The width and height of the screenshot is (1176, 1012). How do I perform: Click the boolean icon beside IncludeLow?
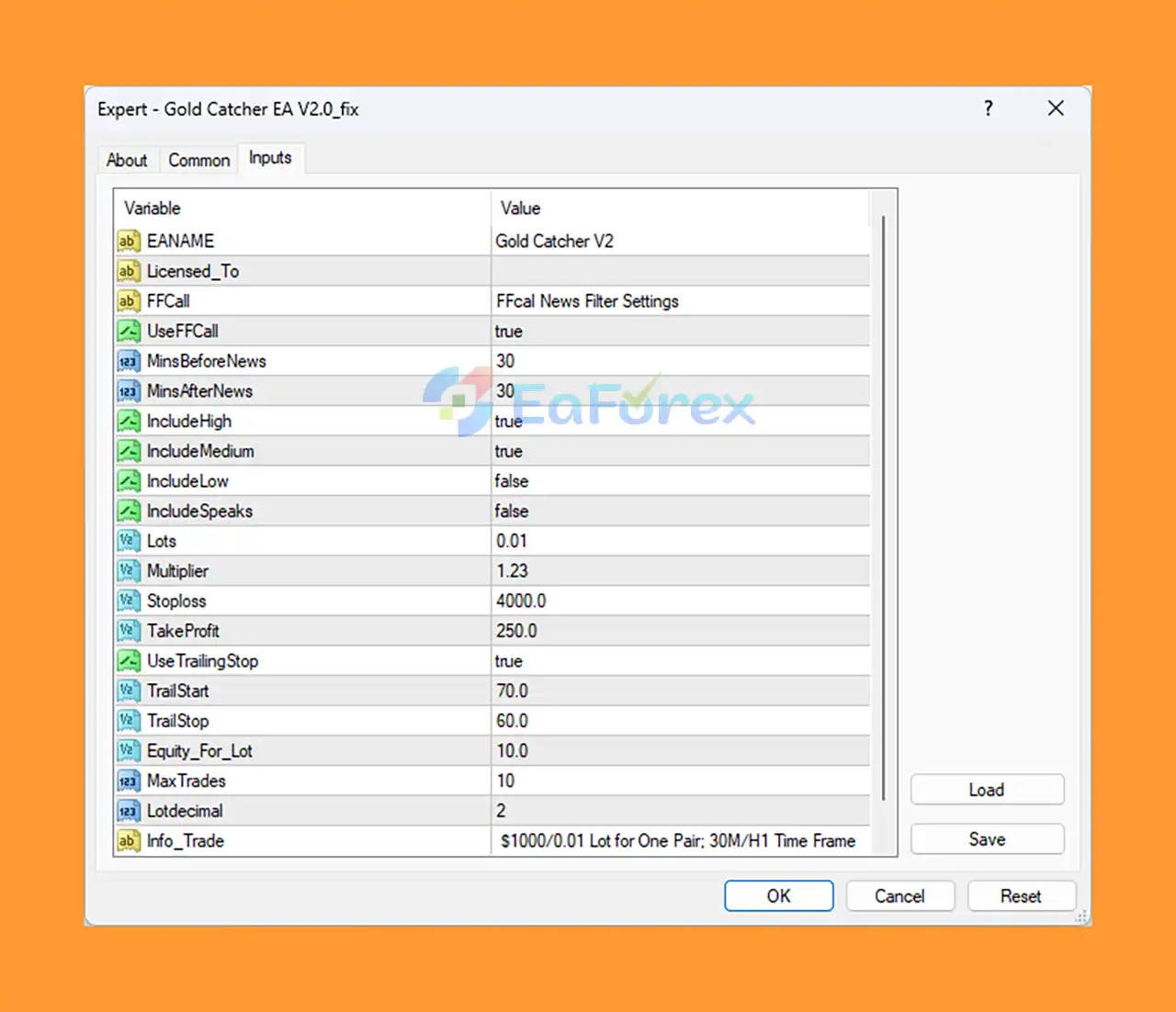tap(128, 481)
